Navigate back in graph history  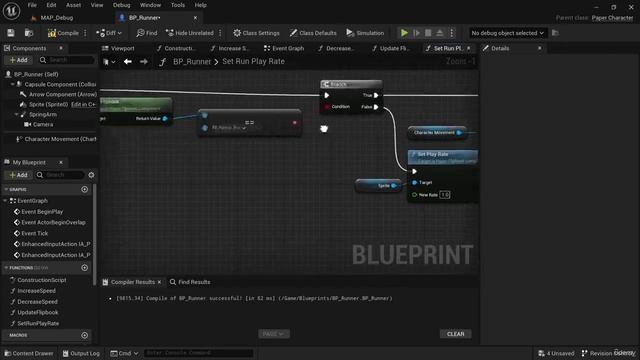point(128,62)
